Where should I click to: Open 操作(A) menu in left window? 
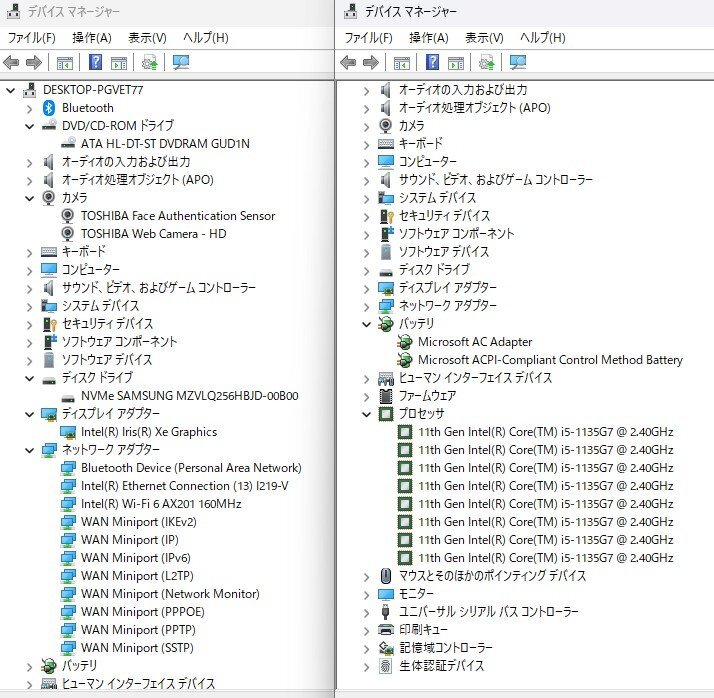pos(92,38)
